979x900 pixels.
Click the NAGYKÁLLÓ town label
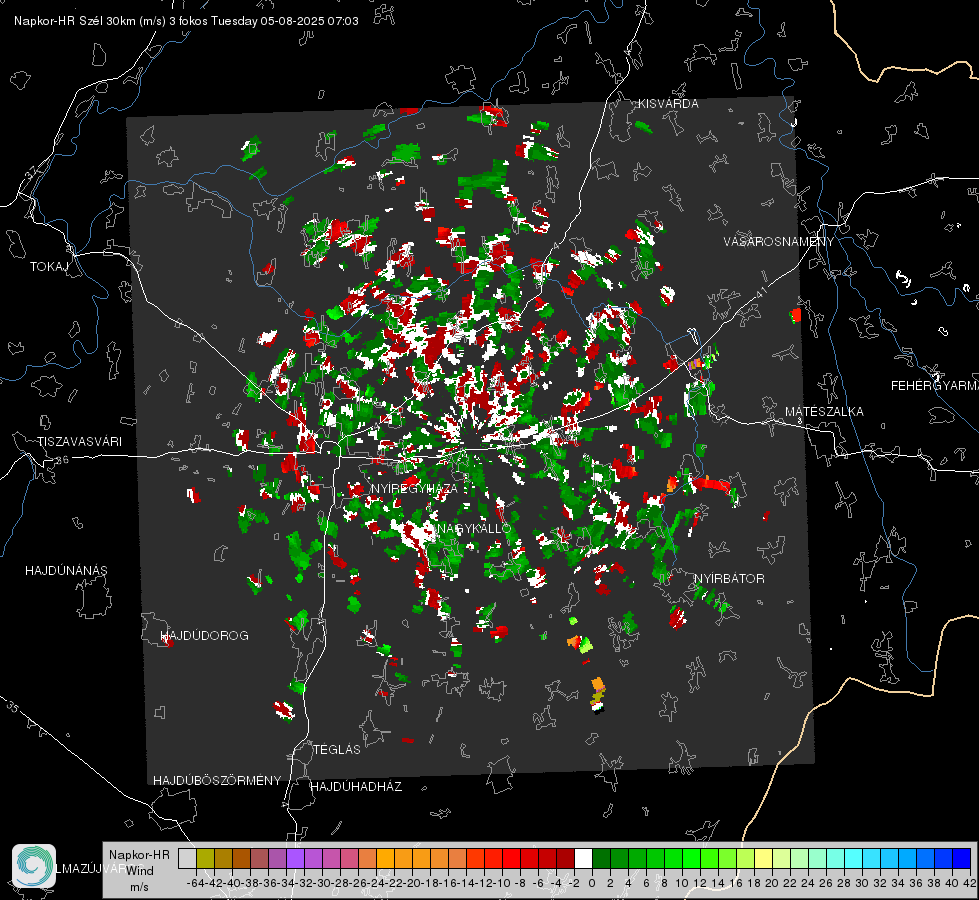tap(475, 529)
